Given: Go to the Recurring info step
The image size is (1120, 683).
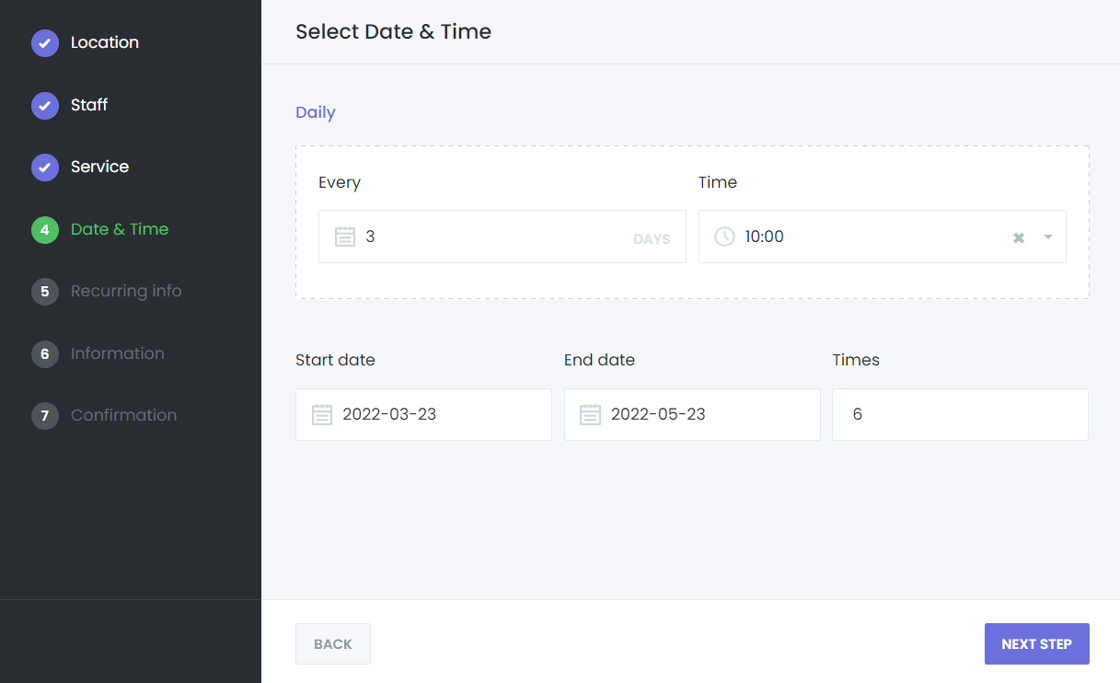Looking at the screenshot, I should click(126, 291).
